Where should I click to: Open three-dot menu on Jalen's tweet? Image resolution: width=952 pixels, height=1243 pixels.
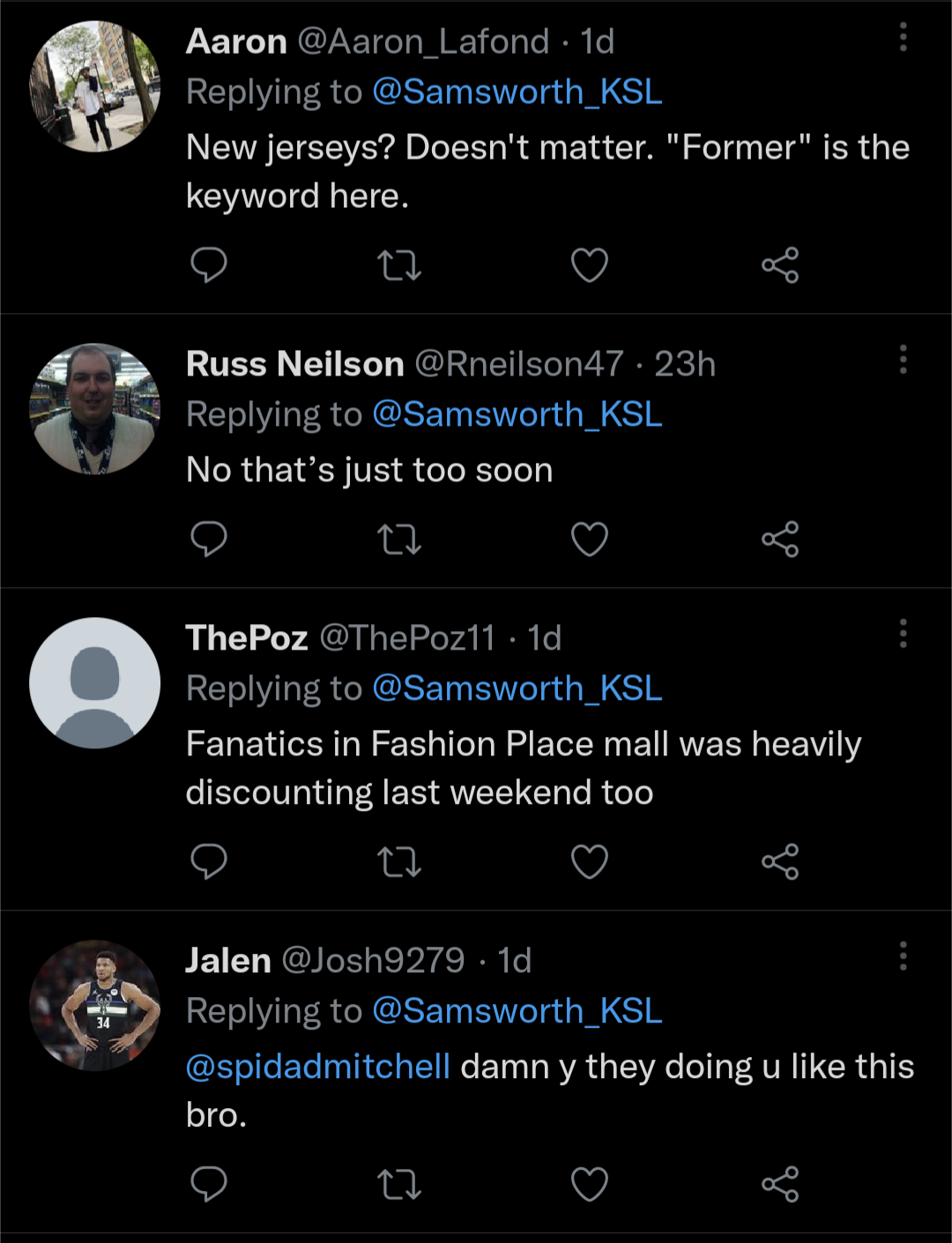pyautogui.click(x=903, y=956)
